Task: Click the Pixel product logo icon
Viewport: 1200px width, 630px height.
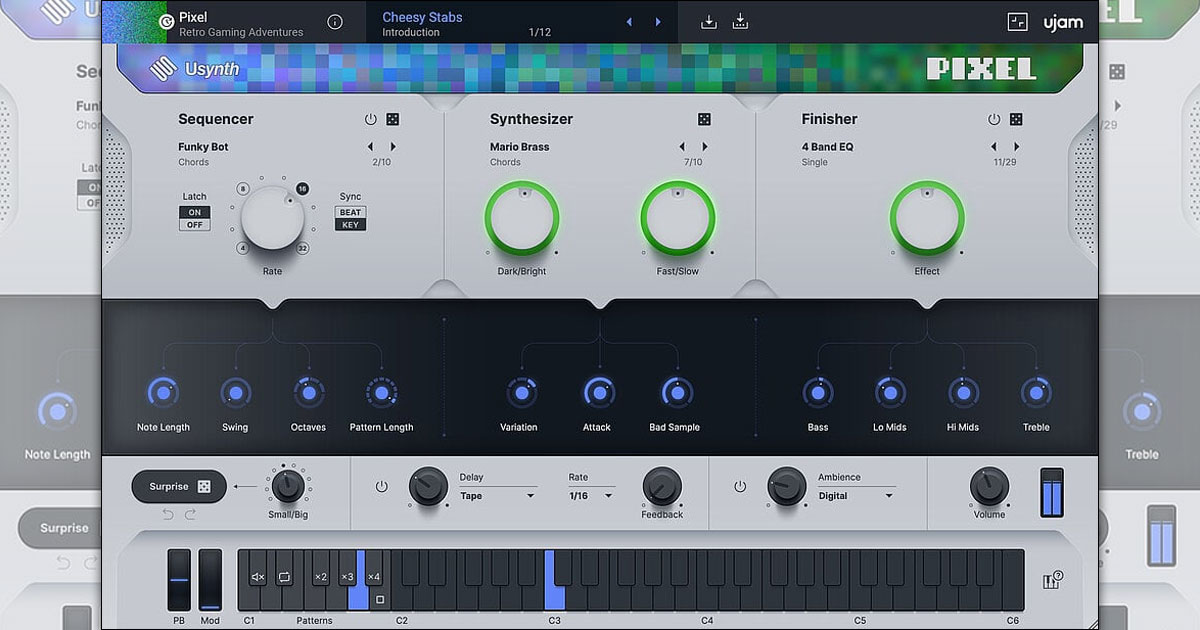Action: click(x=166, y=22)
